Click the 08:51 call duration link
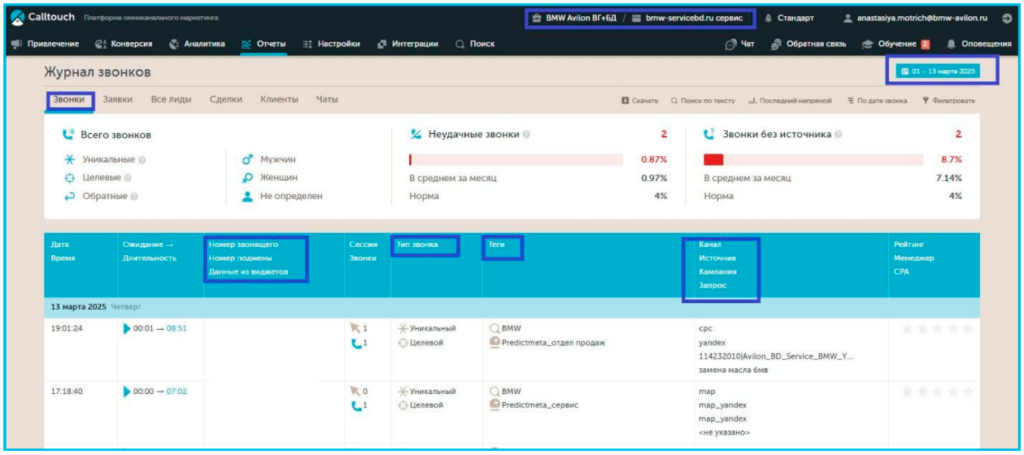Image resolution: width=1024 pixels, height=455 pixels. tap(177, 328)
